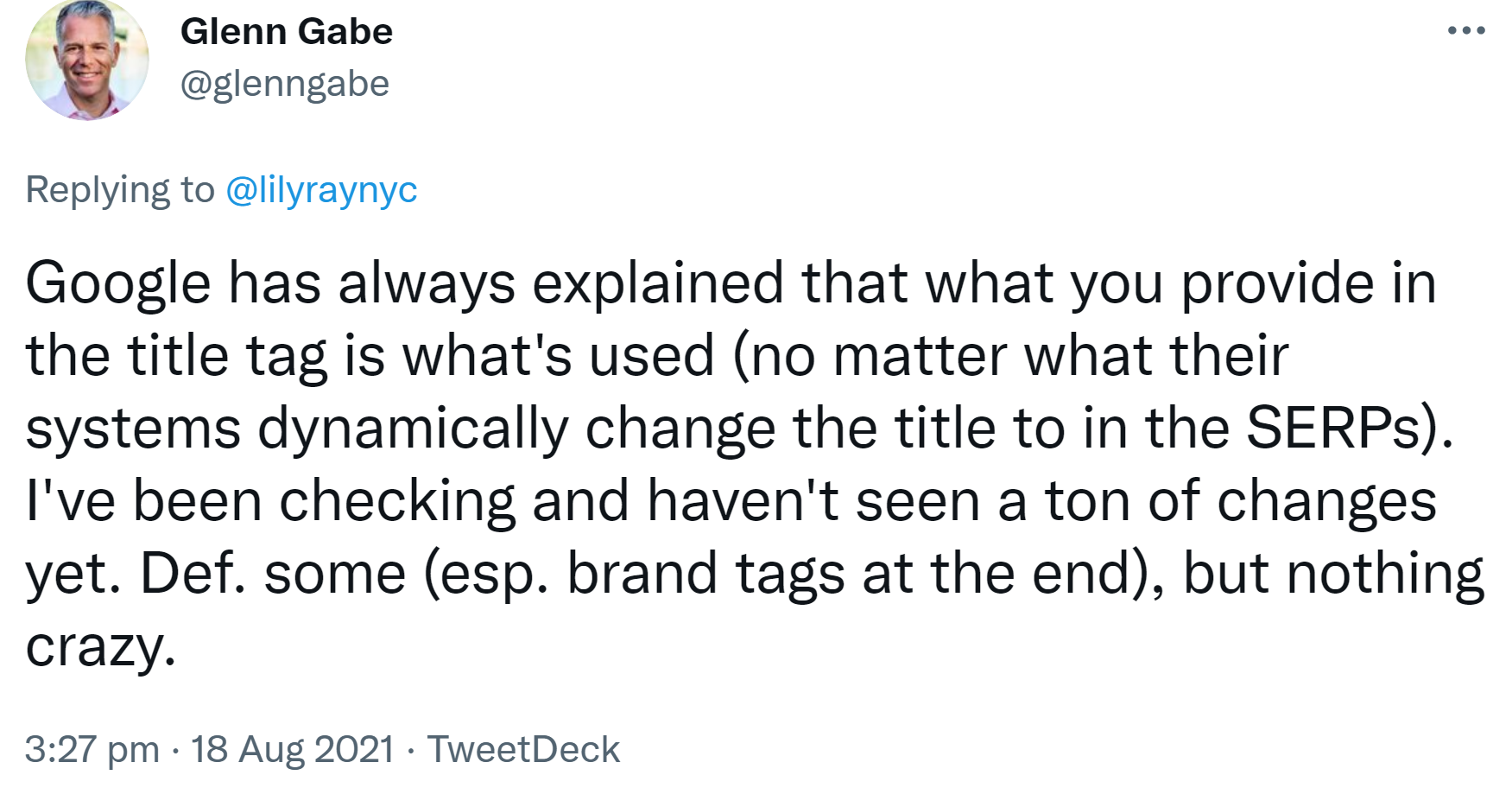Click the word "Google" in the tweet

click(x=117, y=283)
